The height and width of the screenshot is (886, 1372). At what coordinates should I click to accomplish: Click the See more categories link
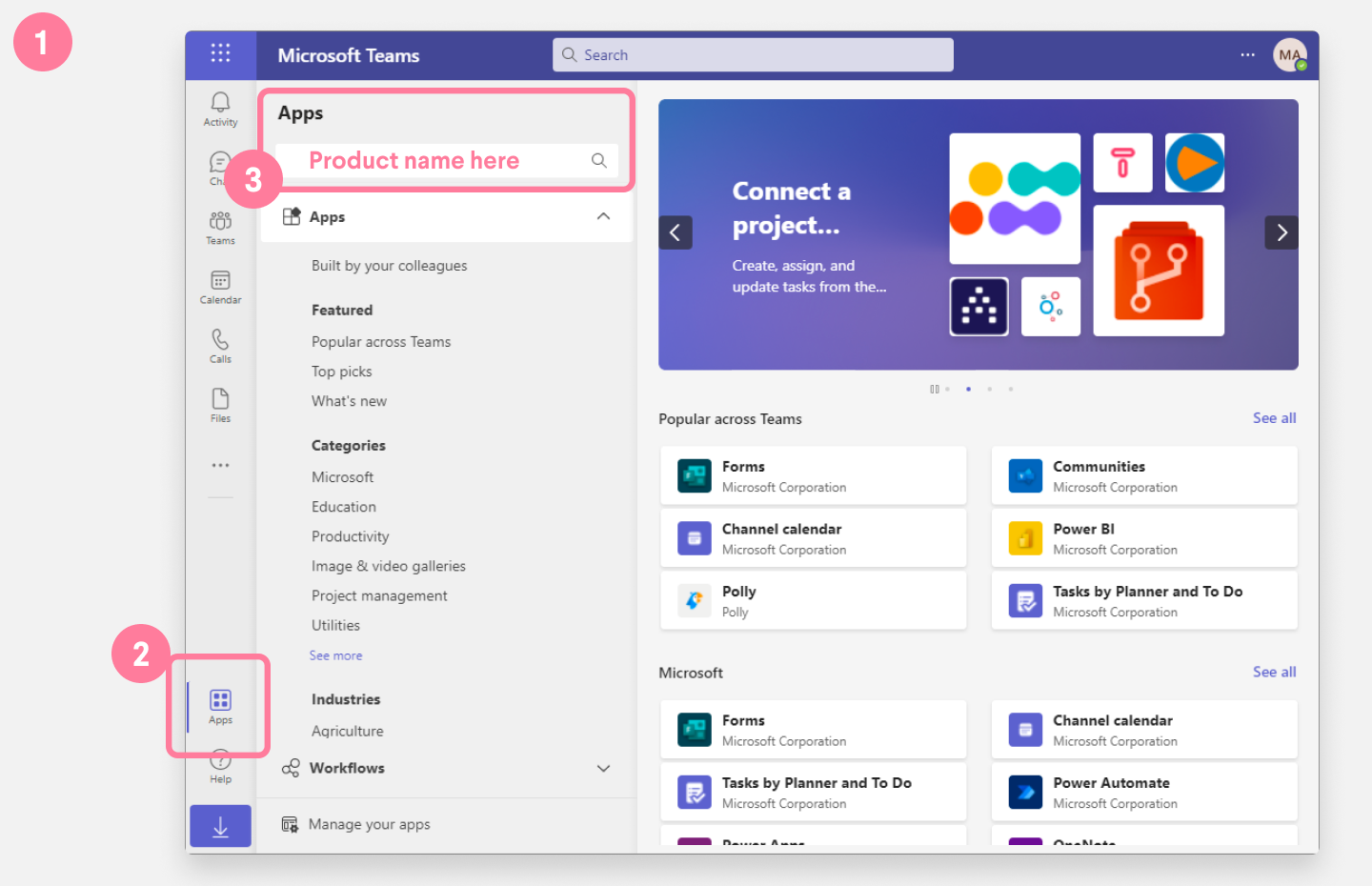click(x=335, y=655)
